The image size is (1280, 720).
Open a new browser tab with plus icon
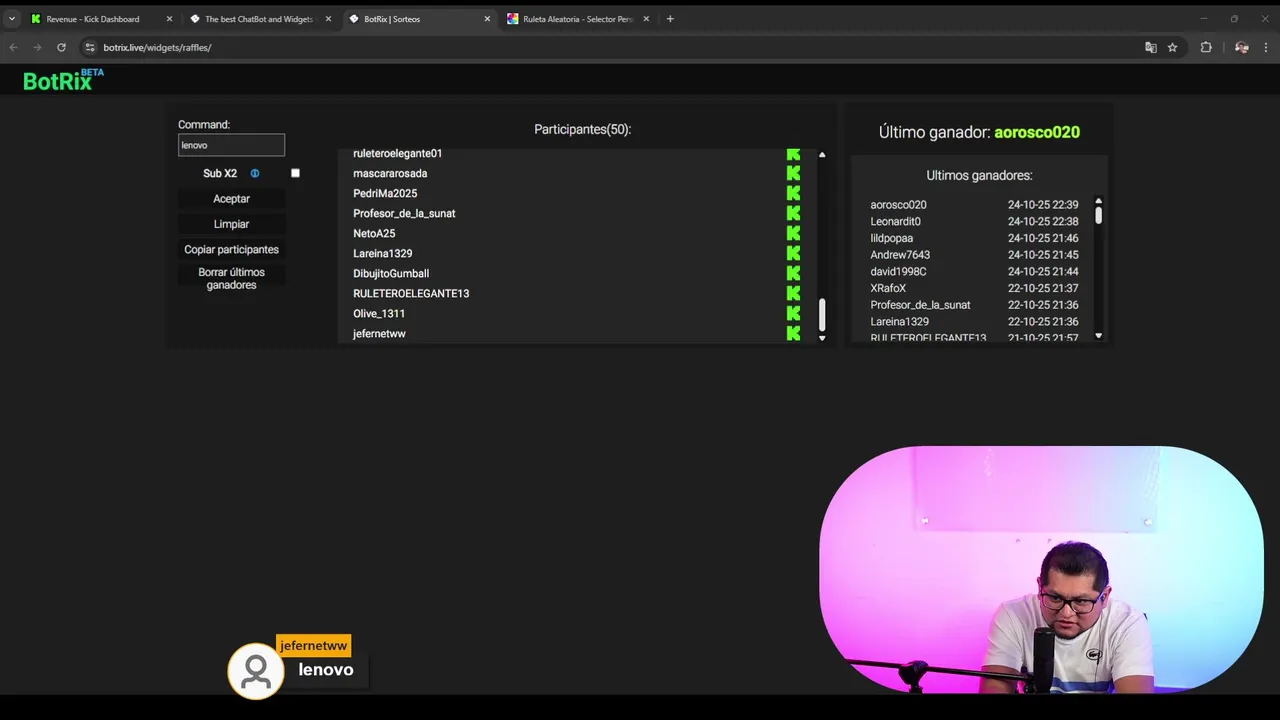(x=670, y=19)
